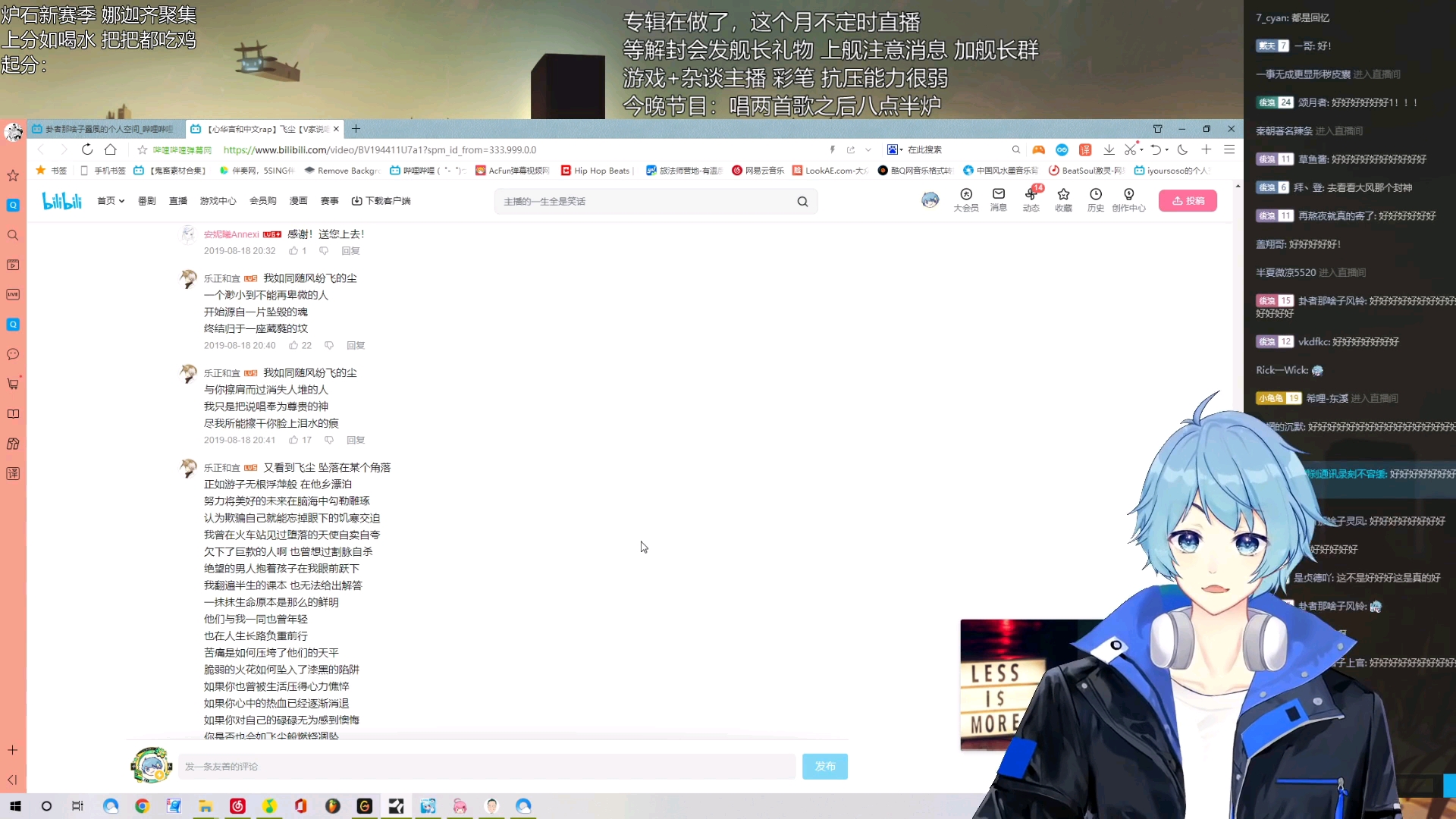Open 历史 watch history icon

pyautogui.click(x=1096, y=200)
